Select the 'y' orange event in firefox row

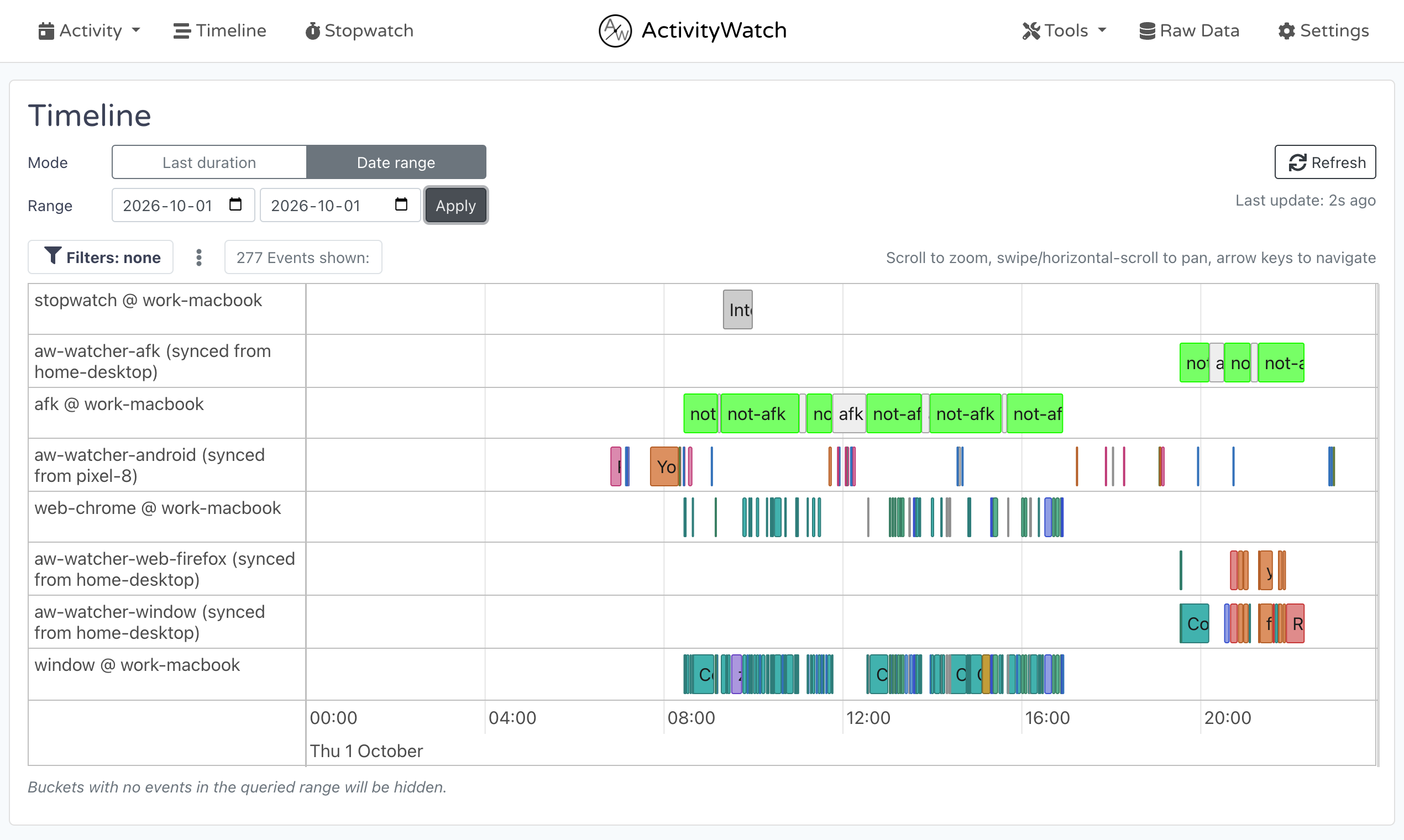(1265, 570)
